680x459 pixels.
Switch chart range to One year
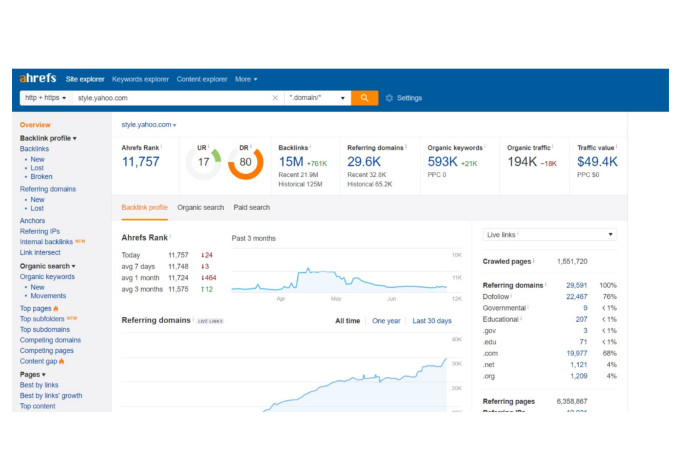click(386, 321)
